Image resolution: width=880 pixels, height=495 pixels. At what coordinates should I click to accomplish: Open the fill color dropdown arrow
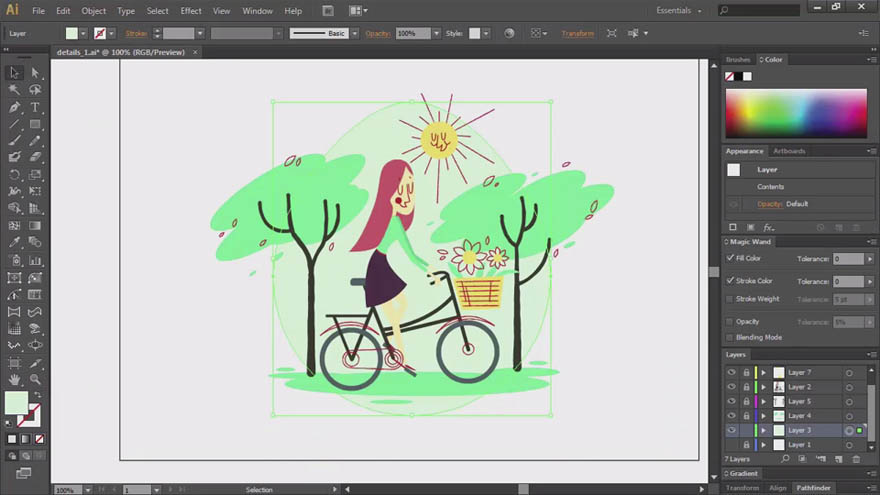click(x=83, y=34)
